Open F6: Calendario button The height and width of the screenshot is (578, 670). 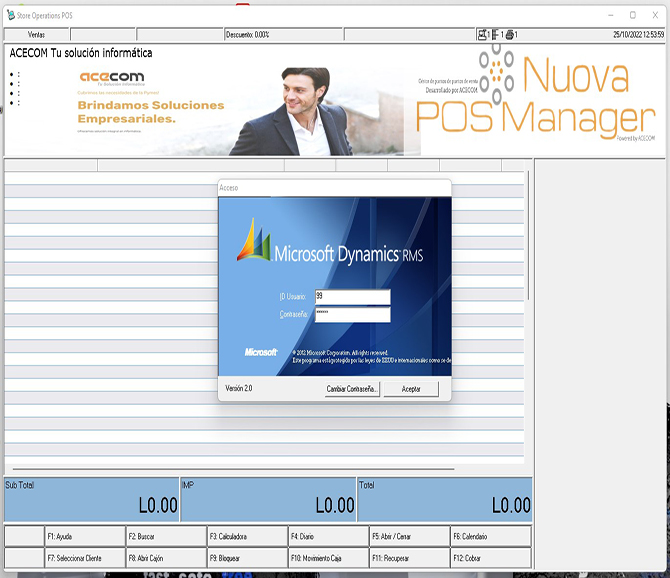(x=491, y=537)
